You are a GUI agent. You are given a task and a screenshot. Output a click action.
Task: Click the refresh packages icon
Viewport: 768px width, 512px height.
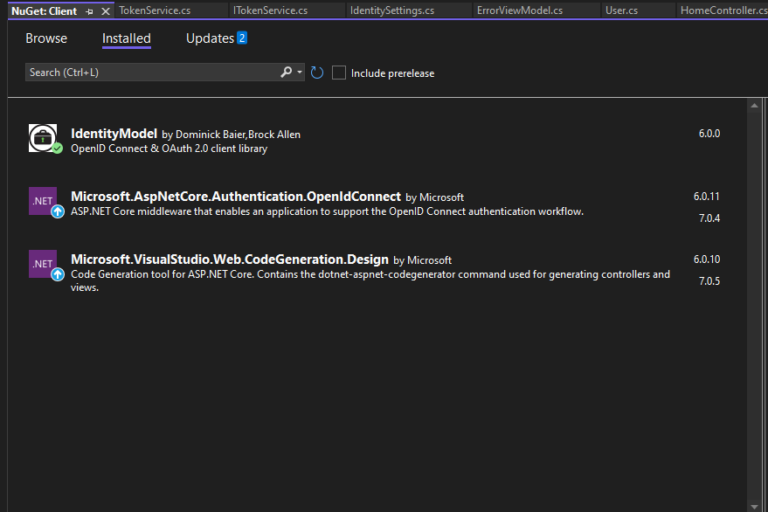pos(317,73)
